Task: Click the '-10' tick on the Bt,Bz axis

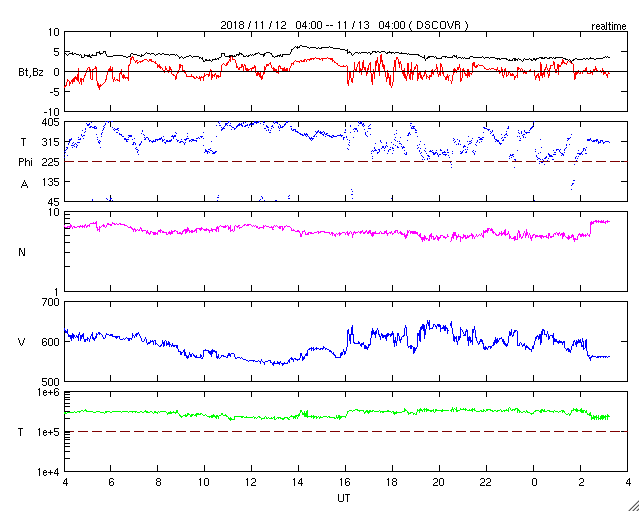Action: [x=51, y=111]
